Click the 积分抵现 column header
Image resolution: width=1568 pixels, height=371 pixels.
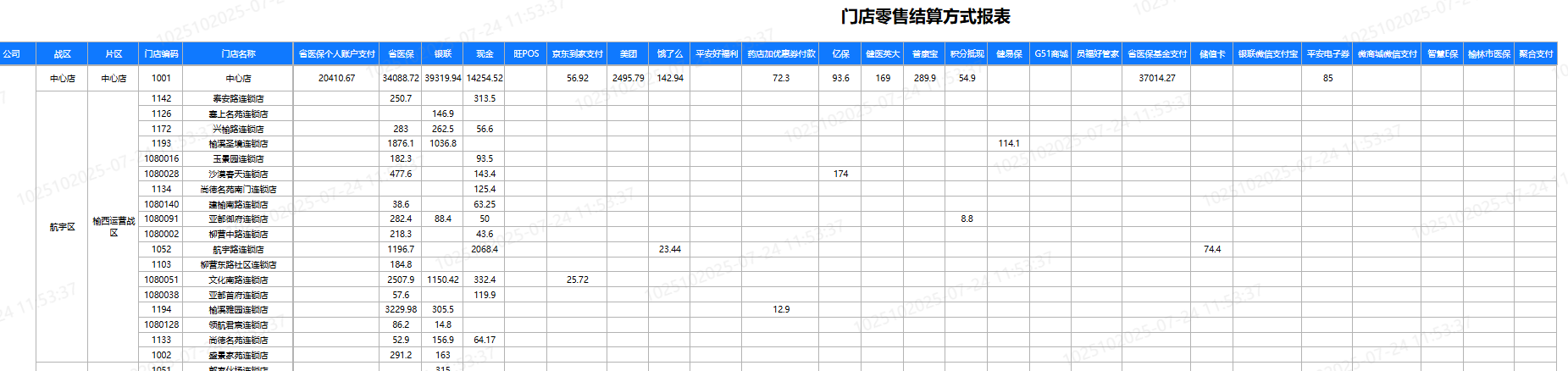[967, 53]
